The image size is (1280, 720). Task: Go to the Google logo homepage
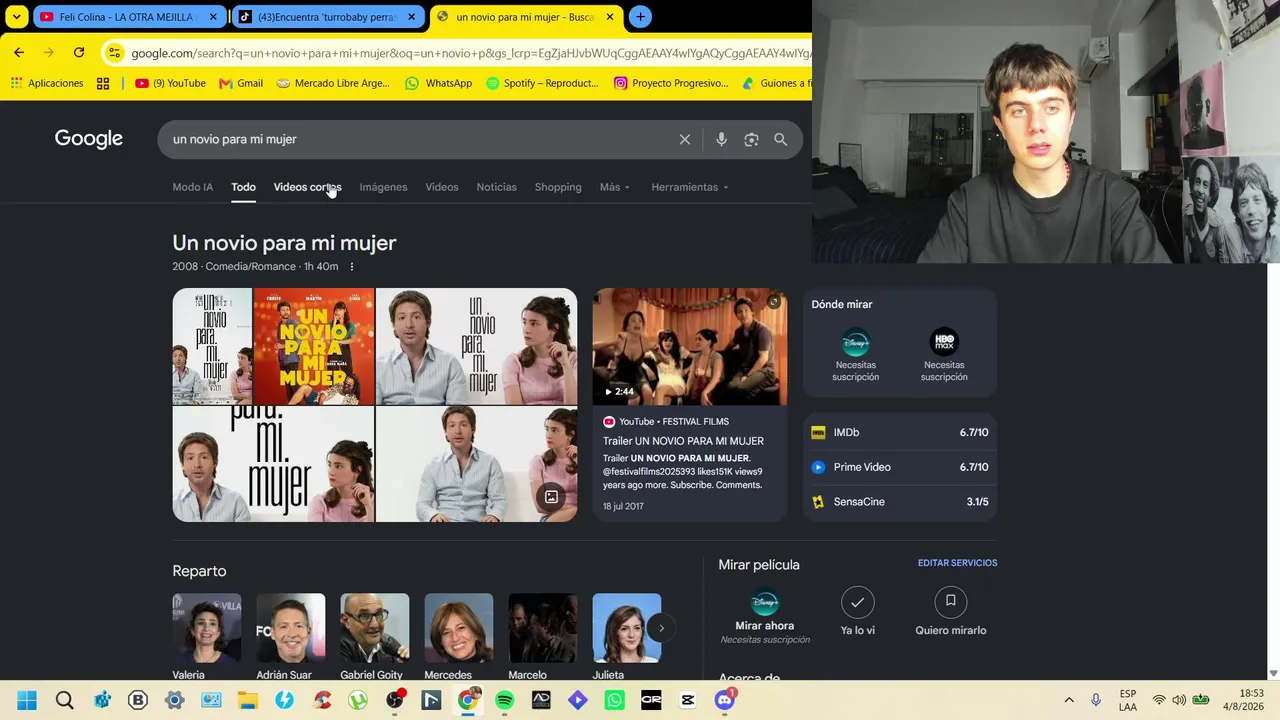(89, 139)
